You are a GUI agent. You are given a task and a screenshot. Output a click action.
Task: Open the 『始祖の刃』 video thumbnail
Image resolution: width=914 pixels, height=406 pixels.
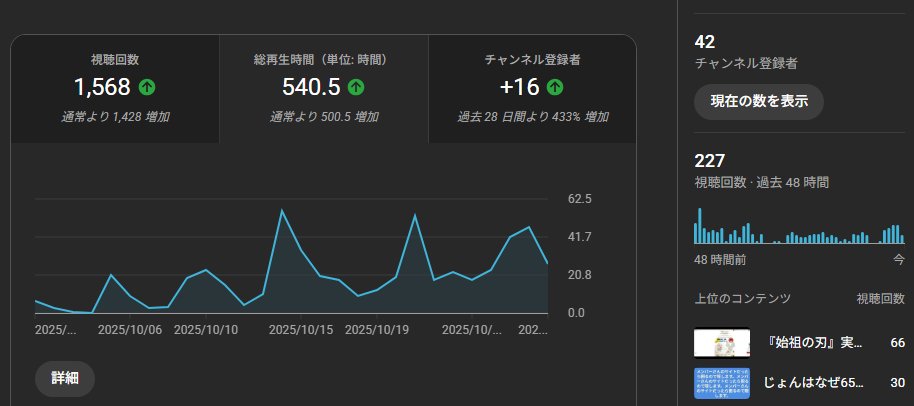point(722,343)
